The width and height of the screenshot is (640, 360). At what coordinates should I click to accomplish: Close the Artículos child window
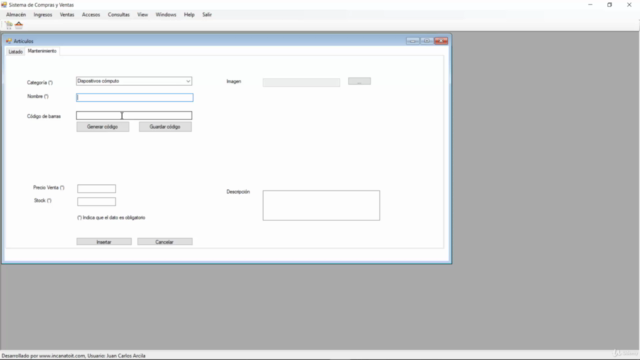point(441,41)
